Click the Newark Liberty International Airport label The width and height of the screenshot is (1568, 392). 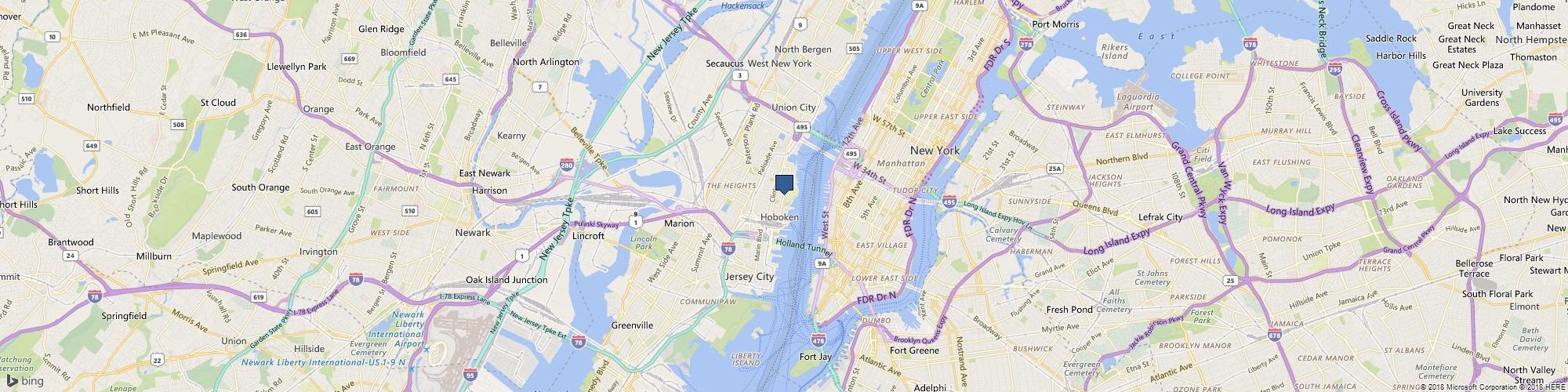(395, 329)
